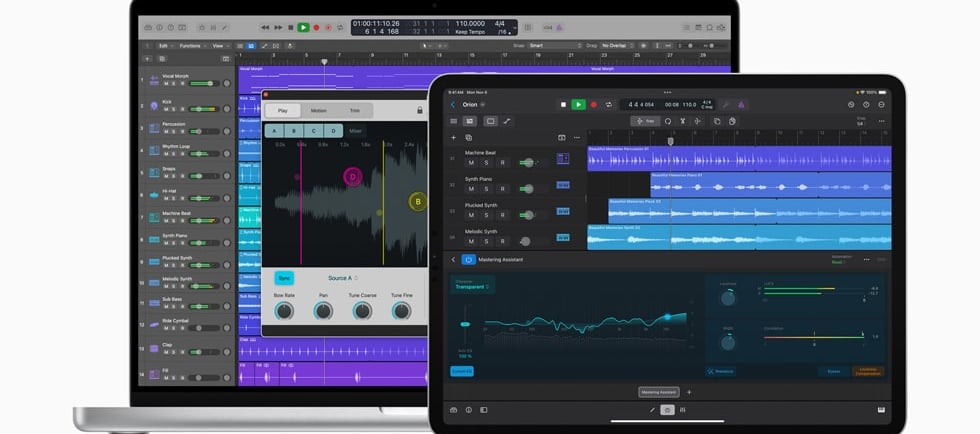Screen dimensions: 980x434
Task: Start recording on the iPad transport
Action: pyautogui.click(x=594, y=104)
